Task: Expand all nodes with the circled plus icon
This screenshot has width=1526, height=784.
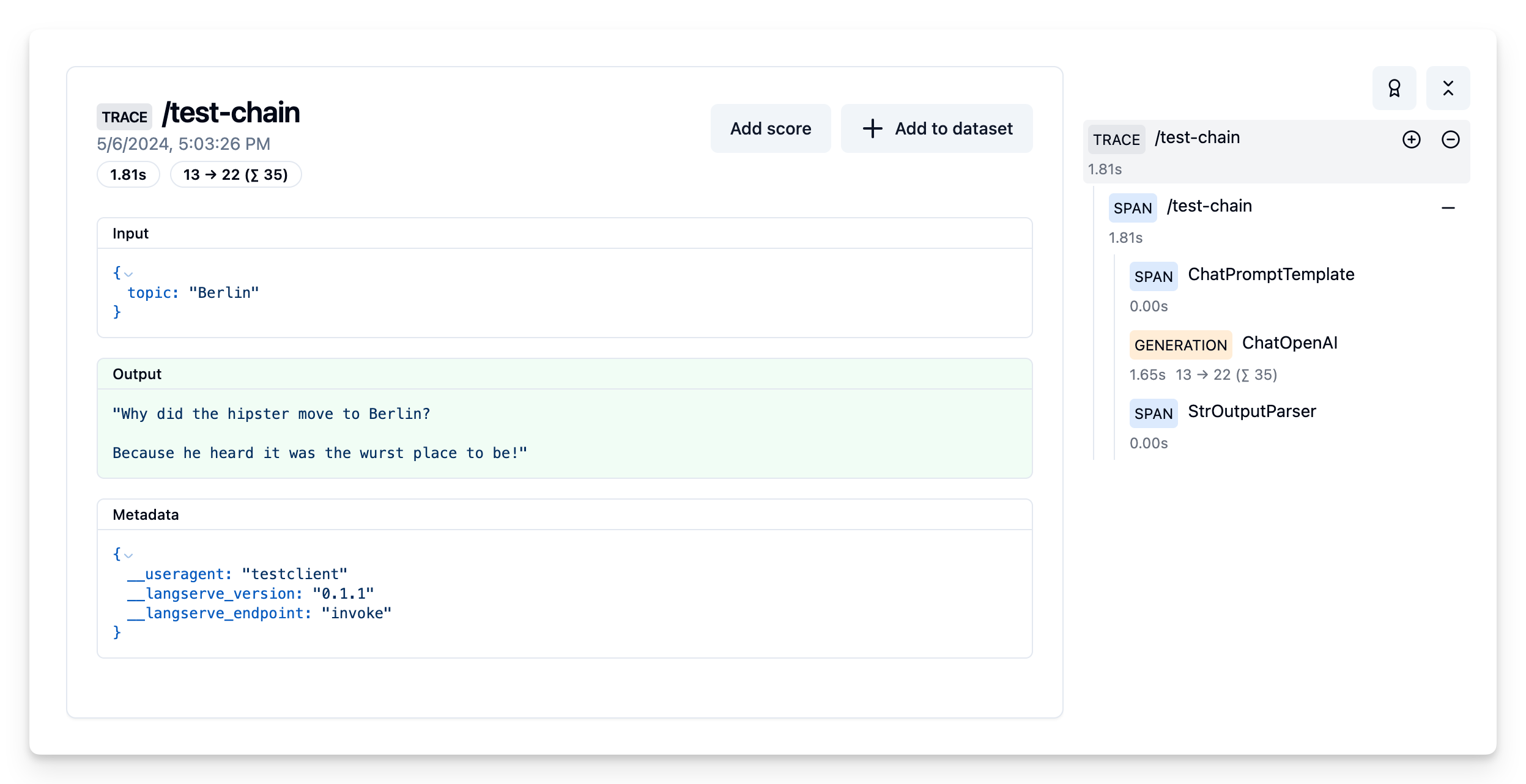Action: pyautogui.click(x=1411, y=139)
